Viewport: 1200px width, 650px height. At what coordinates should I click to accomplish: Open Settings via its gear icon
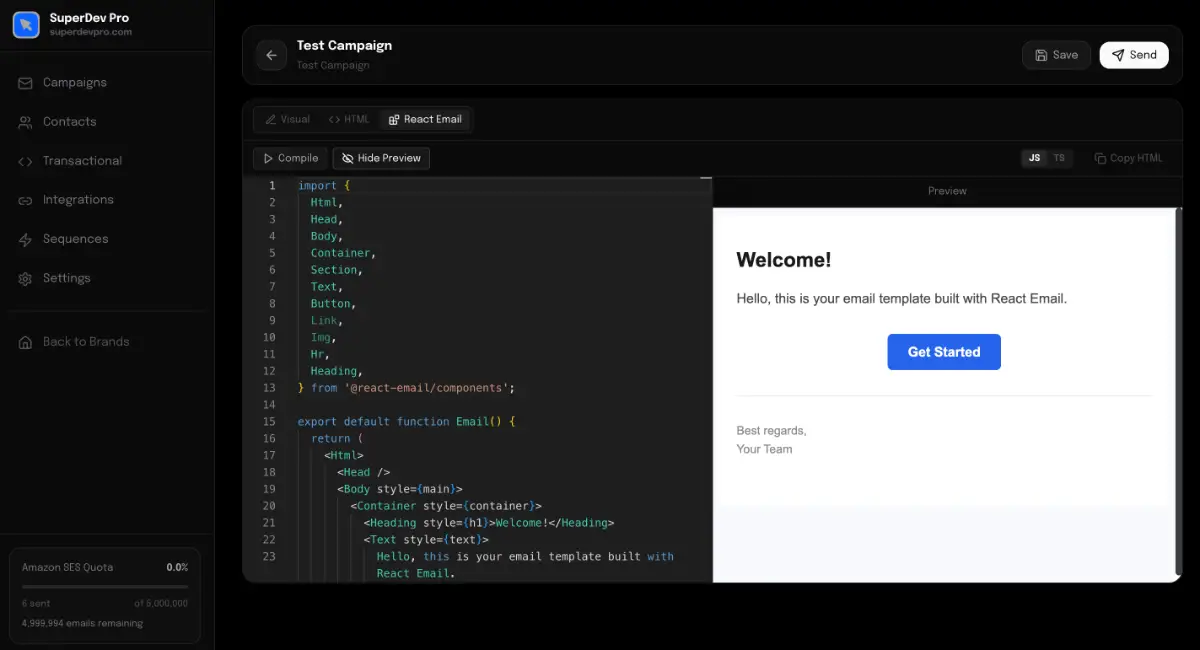coord(25,278)
